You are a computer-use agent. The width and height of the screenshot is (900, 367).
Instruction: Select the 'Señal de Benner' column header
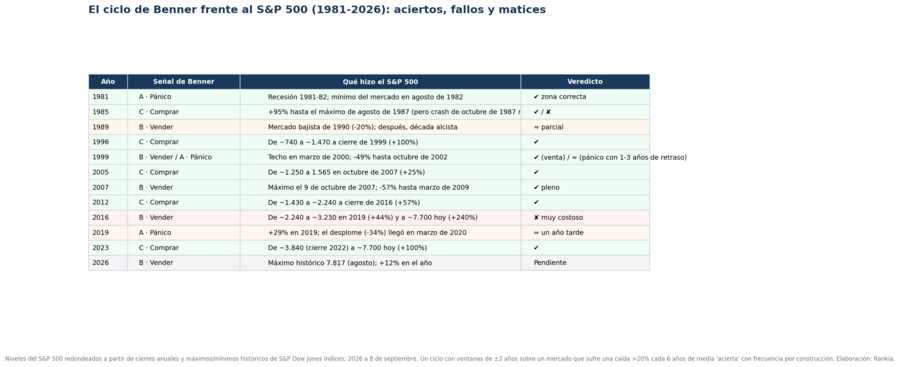tap(184, 82)
